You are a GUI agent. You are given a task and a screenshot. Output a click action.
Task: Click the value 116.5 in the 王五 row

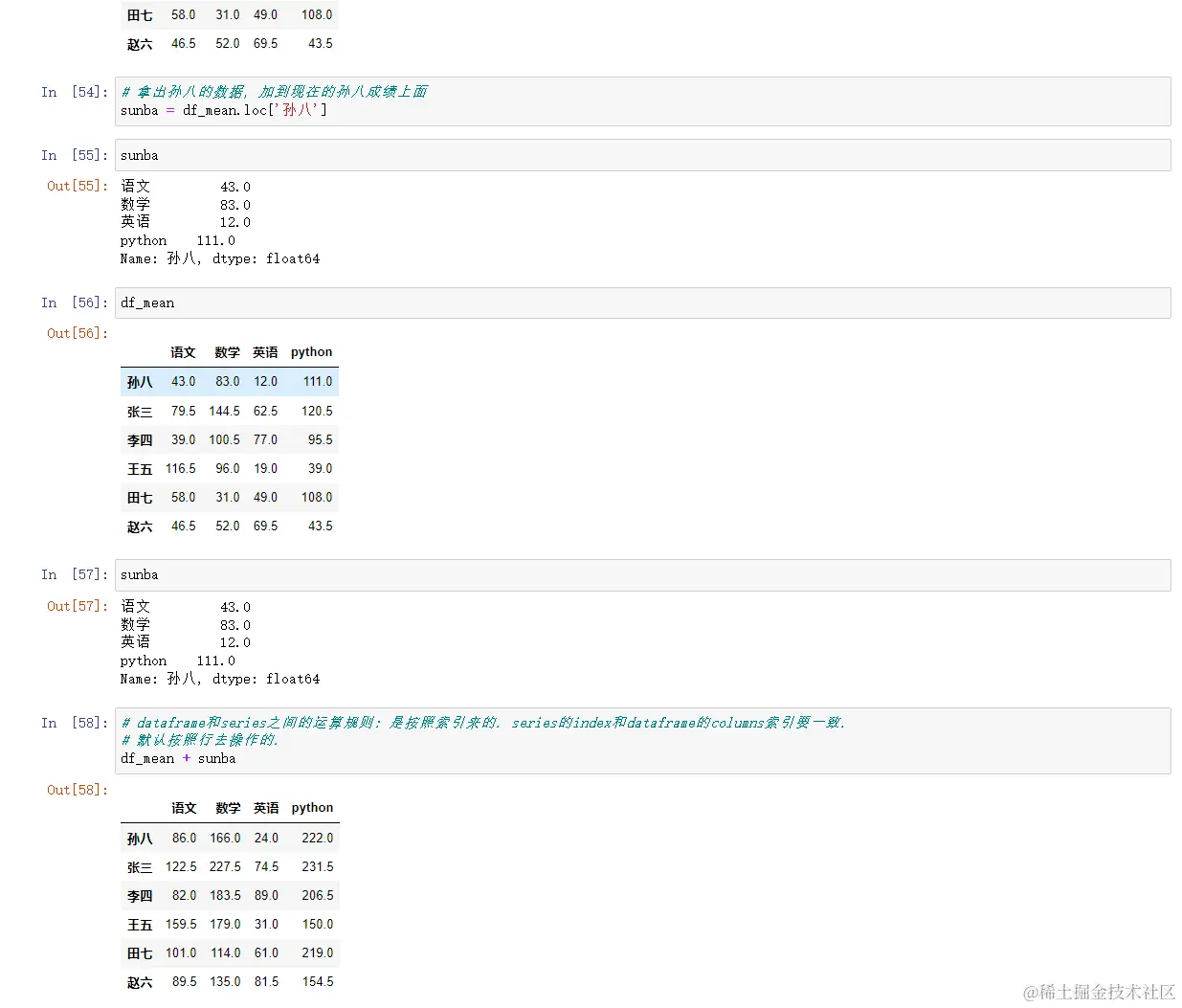[181, 468]
